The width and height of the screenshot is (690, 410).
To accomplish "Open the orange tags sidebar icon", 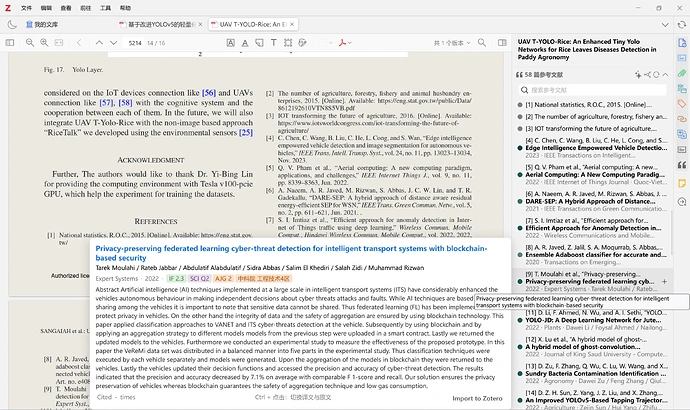I will click(x=682, y=104).
